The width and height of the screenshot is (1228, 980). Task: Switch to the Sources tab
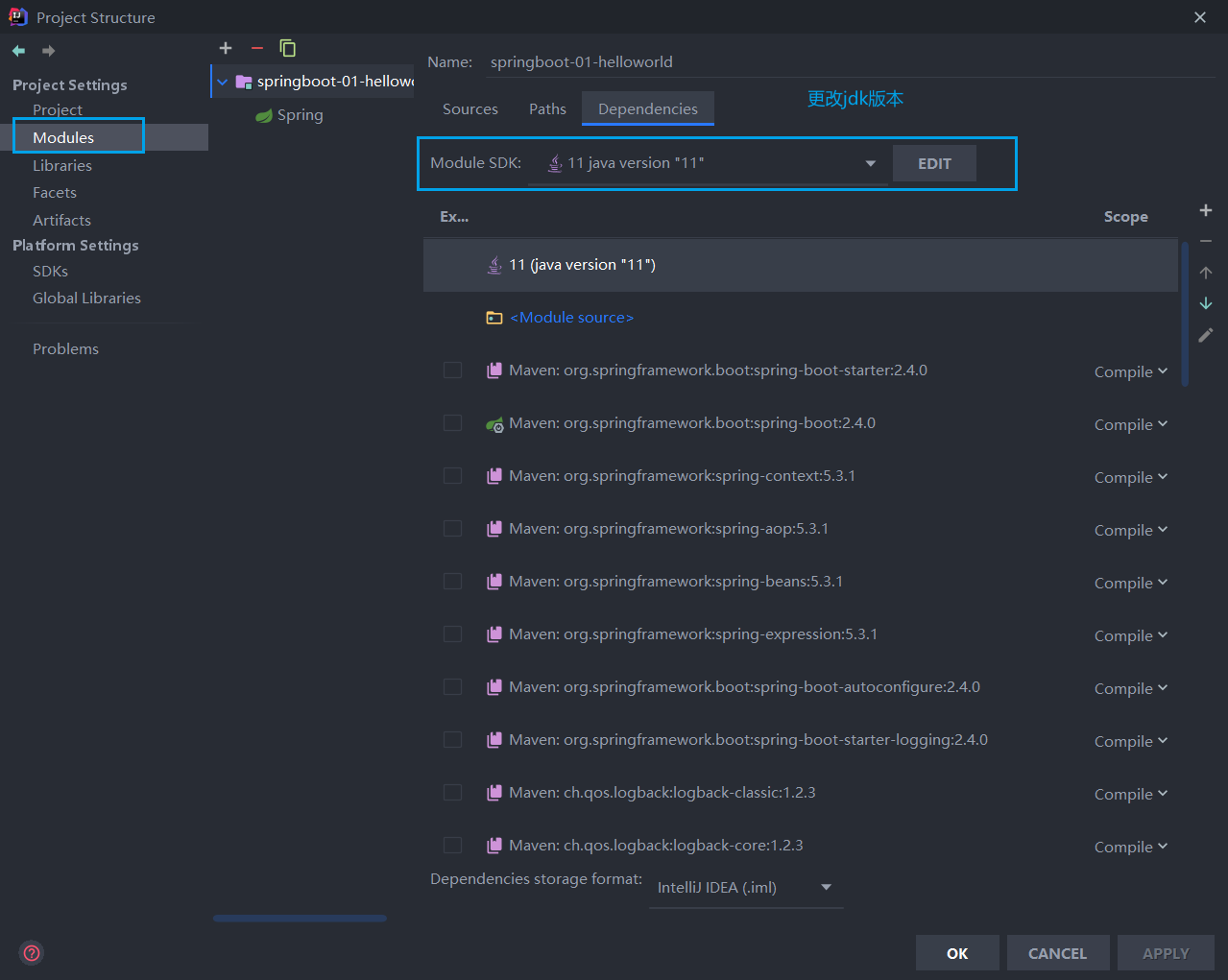click(470, 109)
